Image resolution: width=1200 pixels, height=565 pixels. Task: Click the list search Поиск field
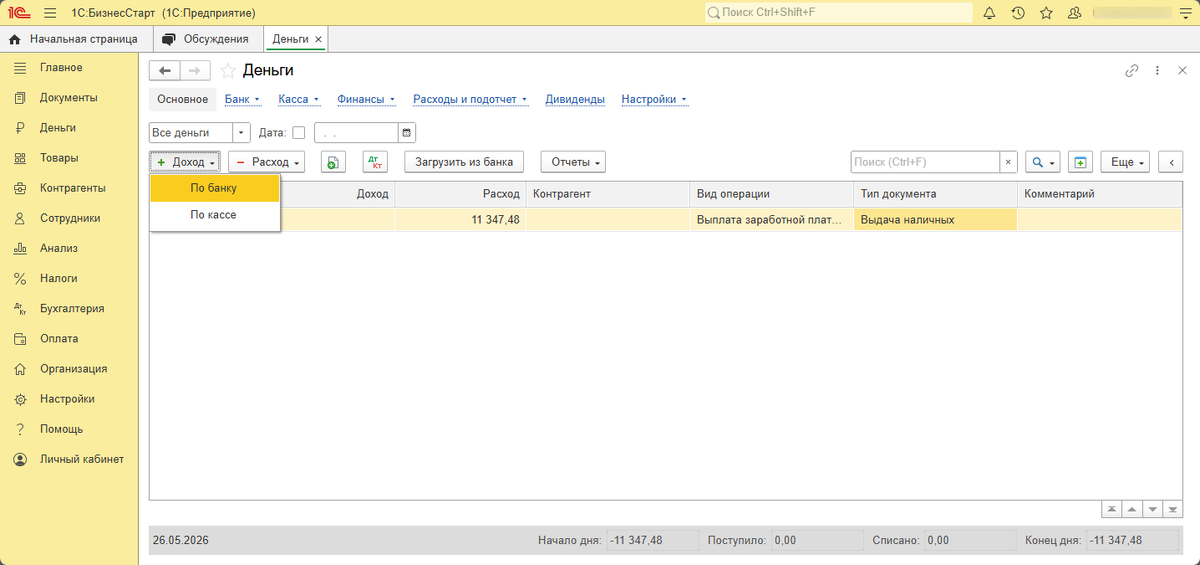click(925, 162)
